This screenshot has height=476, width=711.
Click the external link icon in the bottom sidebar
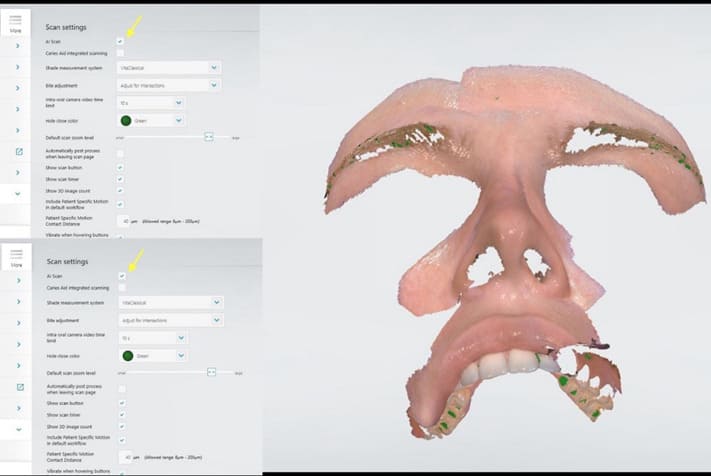[19, 386]
